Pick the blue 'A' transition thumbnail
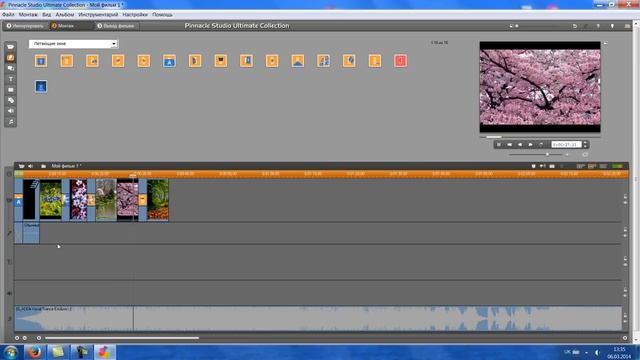The image size is (640, 360). [169, 61]
